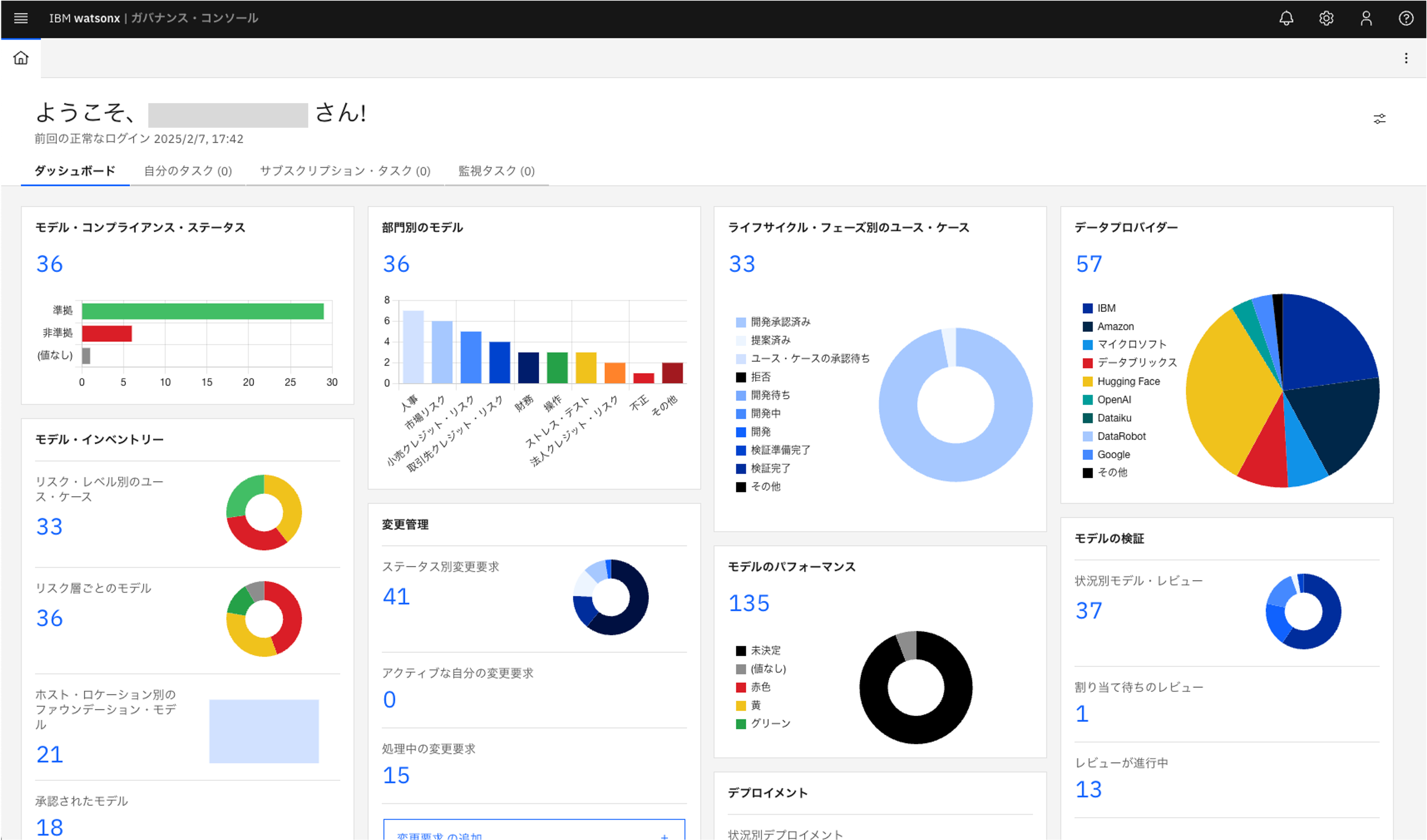
Task: Open the settings gear icon
Action: pyautogui.click(x=1326, y=18)
